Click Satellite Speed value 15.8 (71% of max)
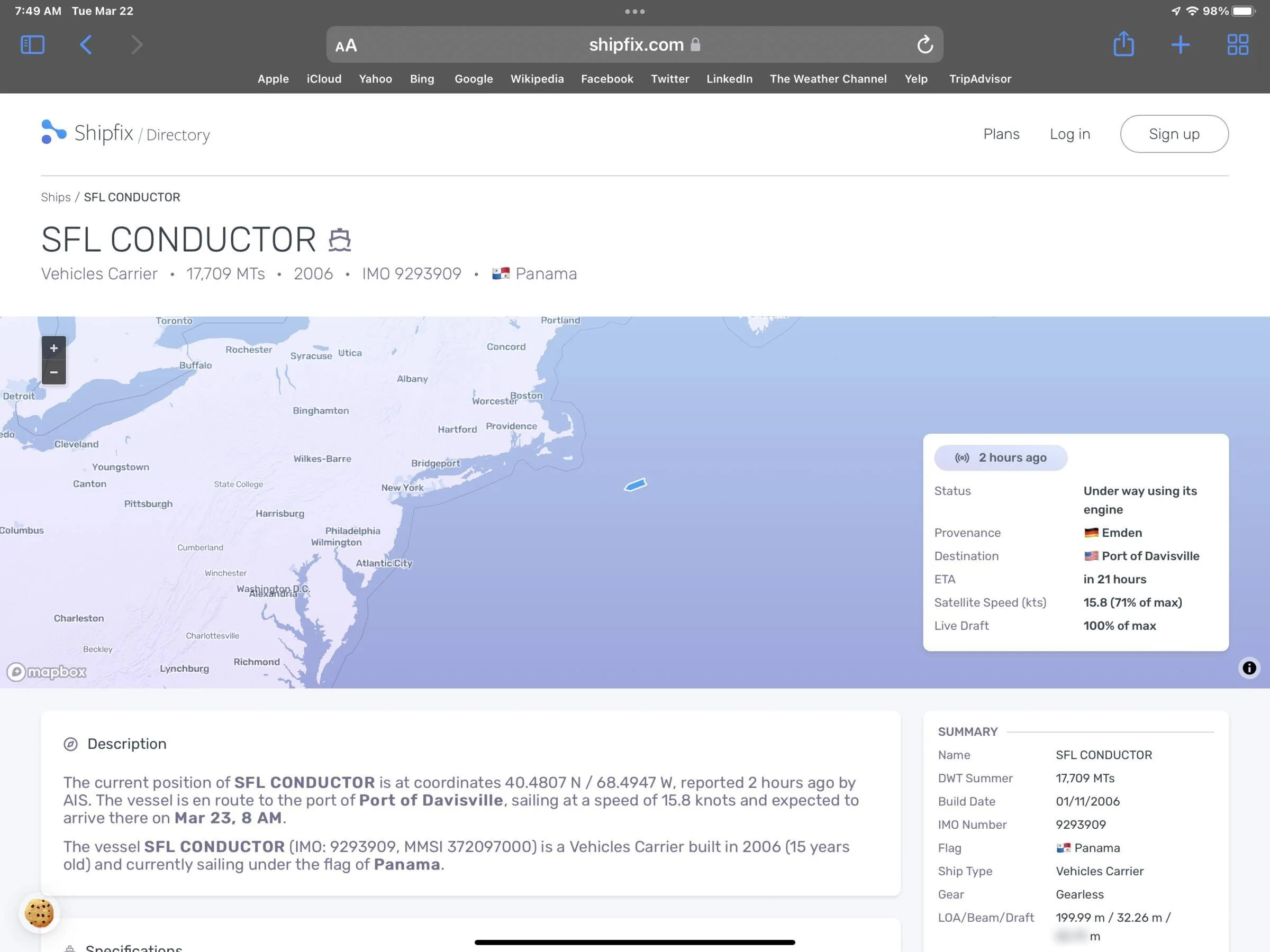The height and width of the screenshot is (952, 1270). pyautogui.click(x=1132, y=602)
